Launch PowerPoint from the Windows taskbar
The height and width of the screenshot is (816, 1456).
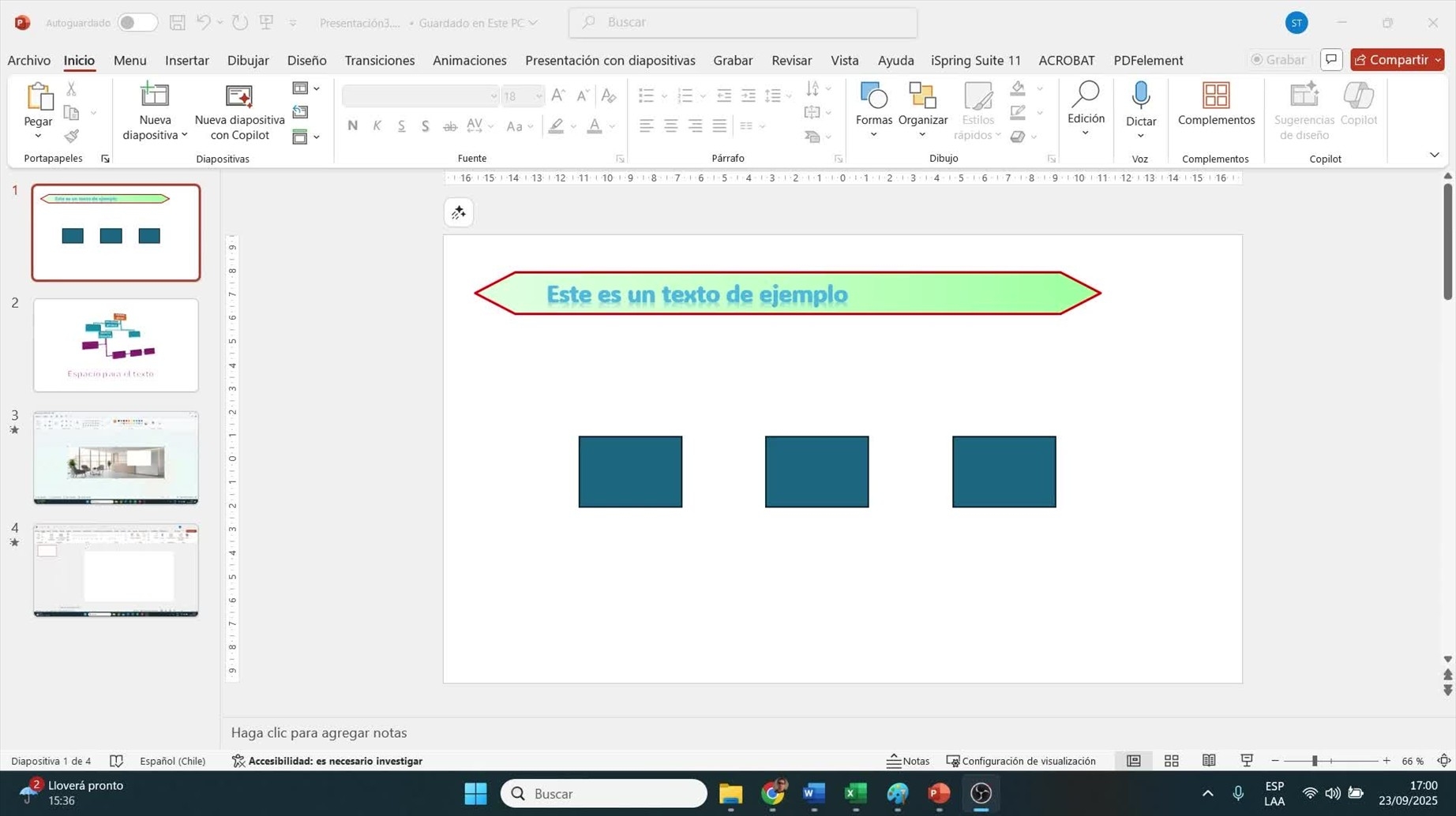[938, 793]
